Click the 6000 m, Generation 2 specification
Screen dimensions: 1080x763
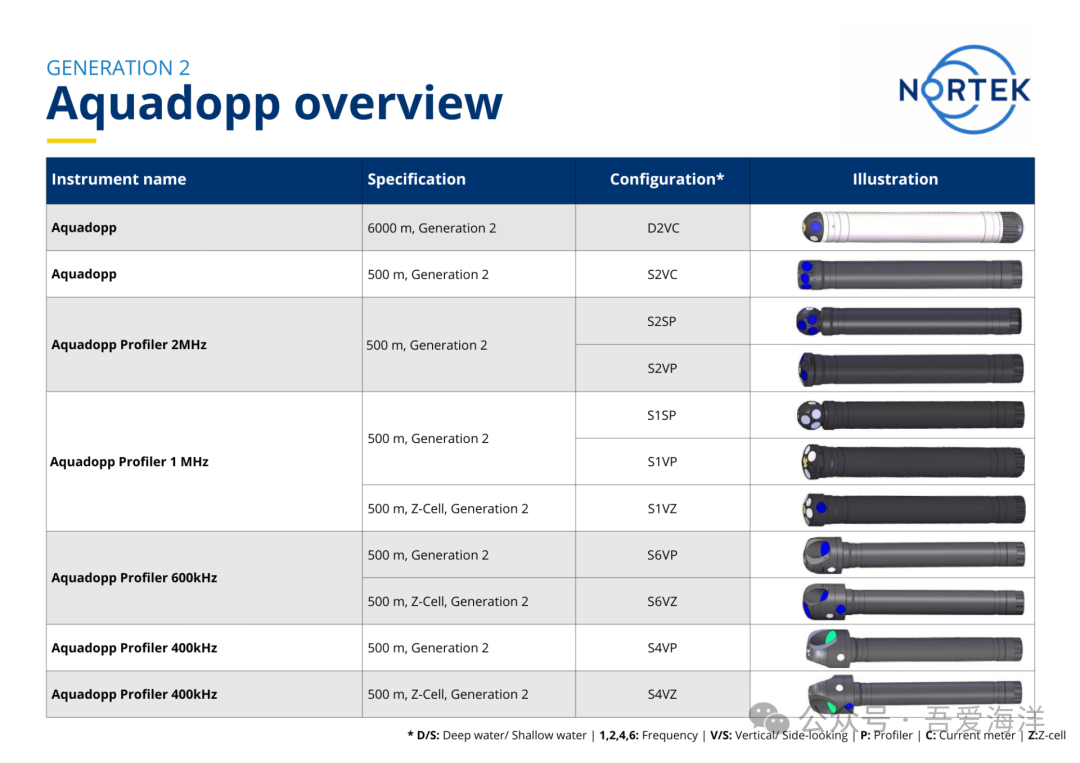pos(432,228)
